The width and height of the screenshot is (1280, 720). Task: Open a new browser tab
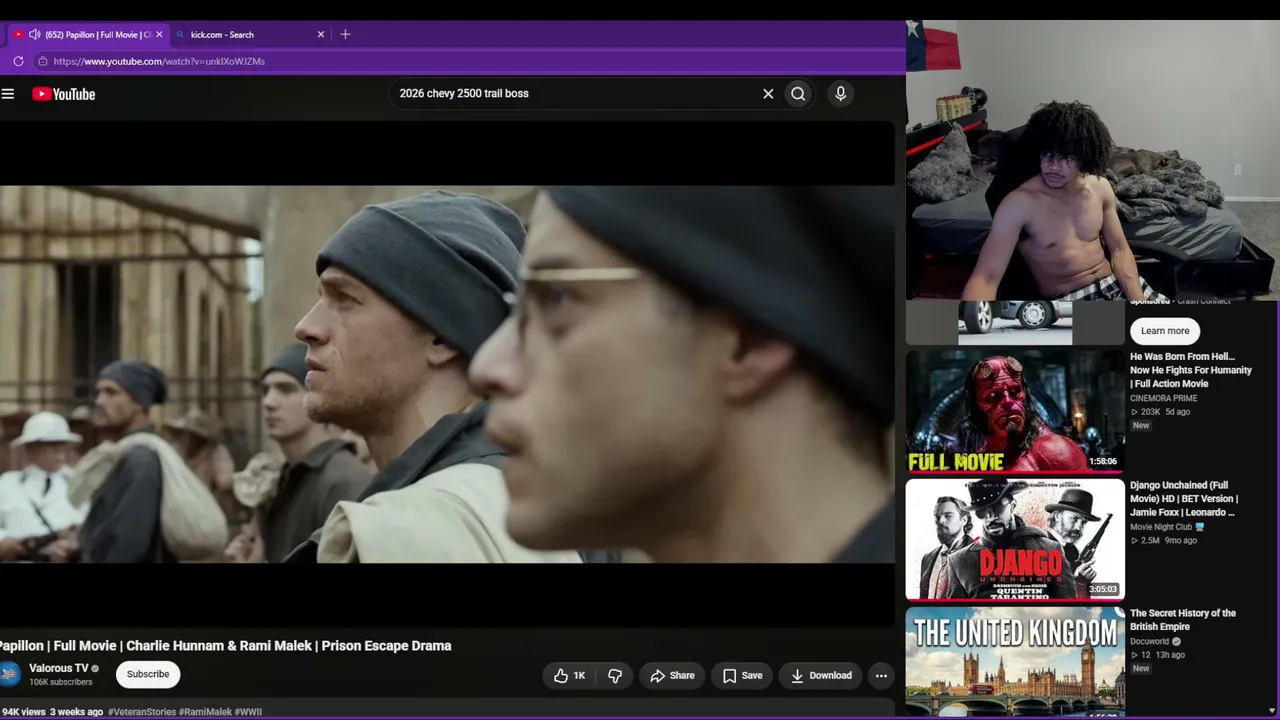(x=345, y=34)
